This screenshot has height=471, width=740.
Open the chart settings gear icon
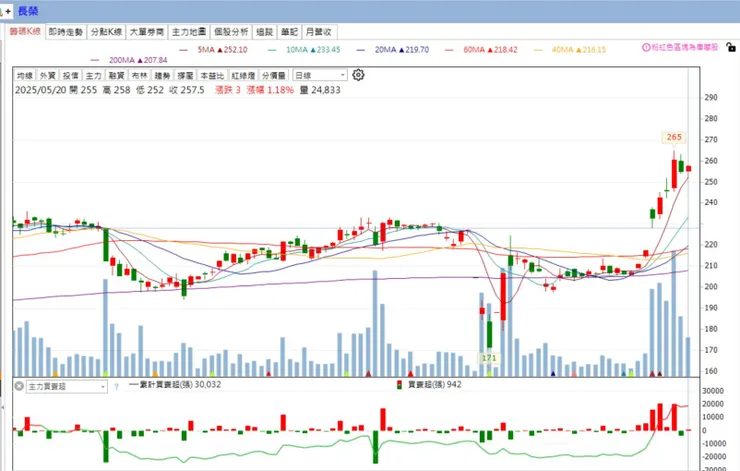(x=358, y=75)
